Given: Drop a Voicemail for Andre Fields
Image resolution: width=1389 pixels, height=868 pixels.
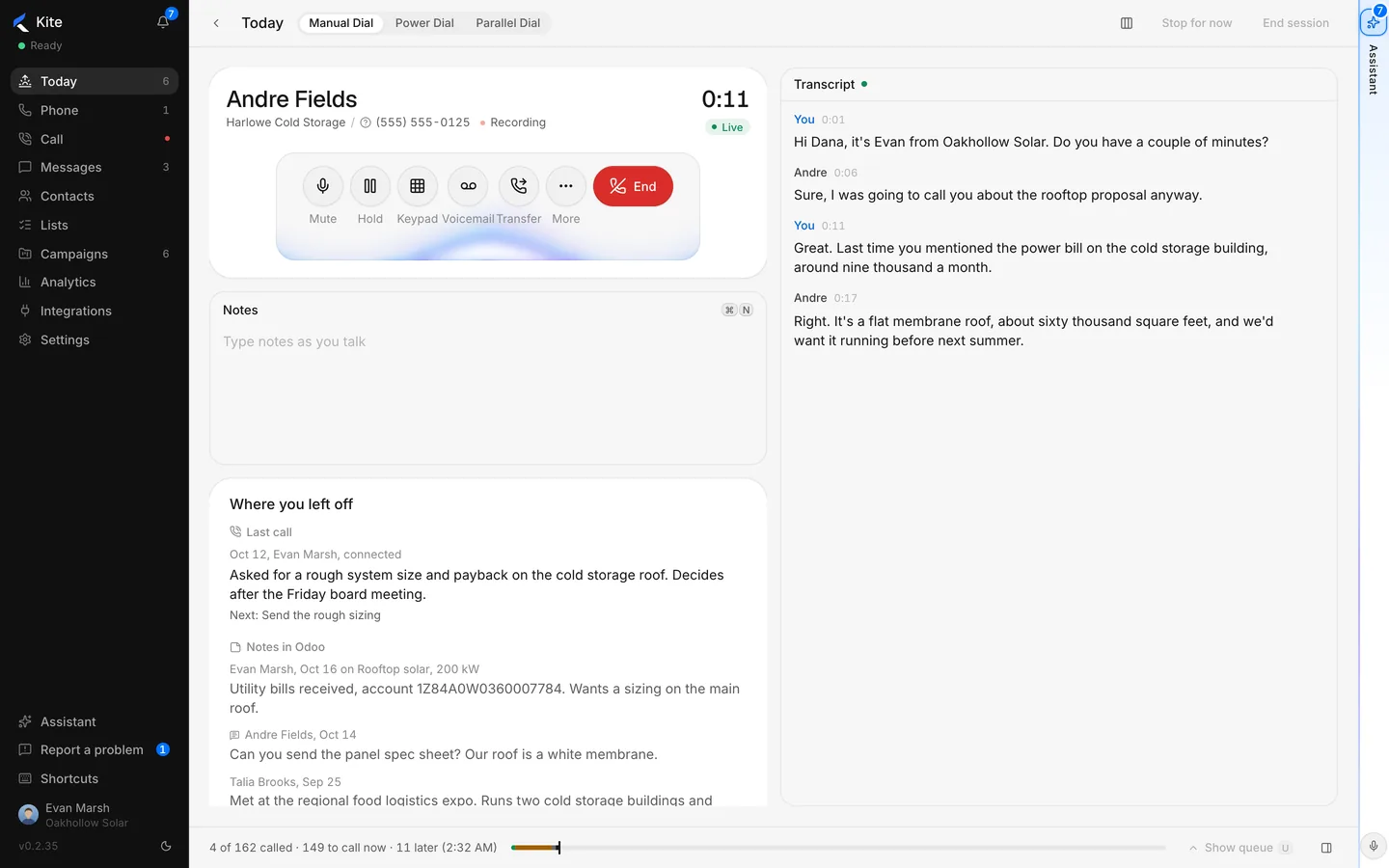Looking at the screenshot, I should [468, 186].
